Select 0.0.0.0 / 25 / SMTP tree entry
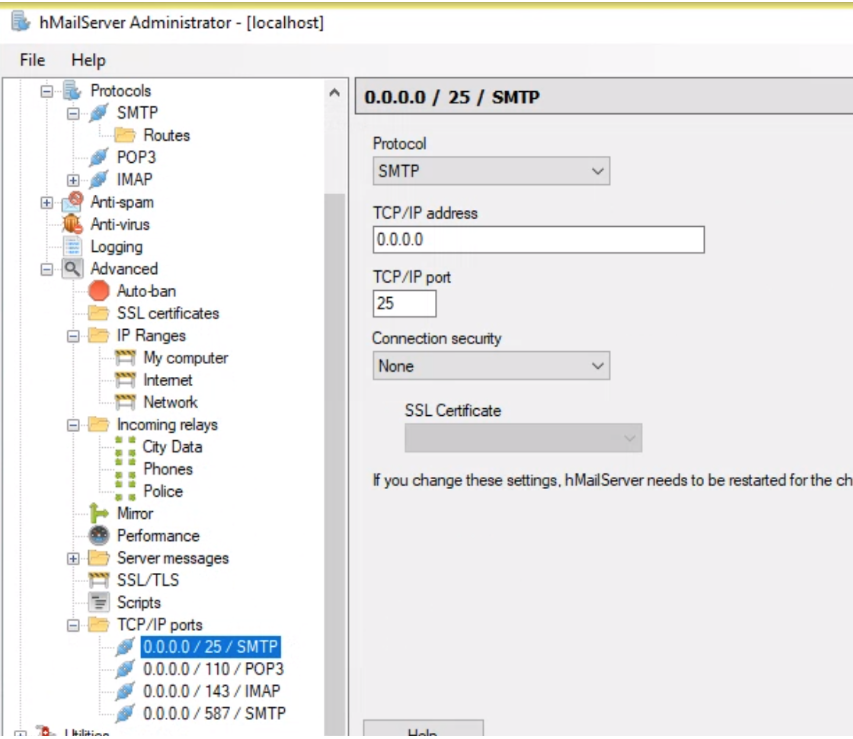Image resolution: width=853 pixels, height=739 pixels. click(211, 646)
